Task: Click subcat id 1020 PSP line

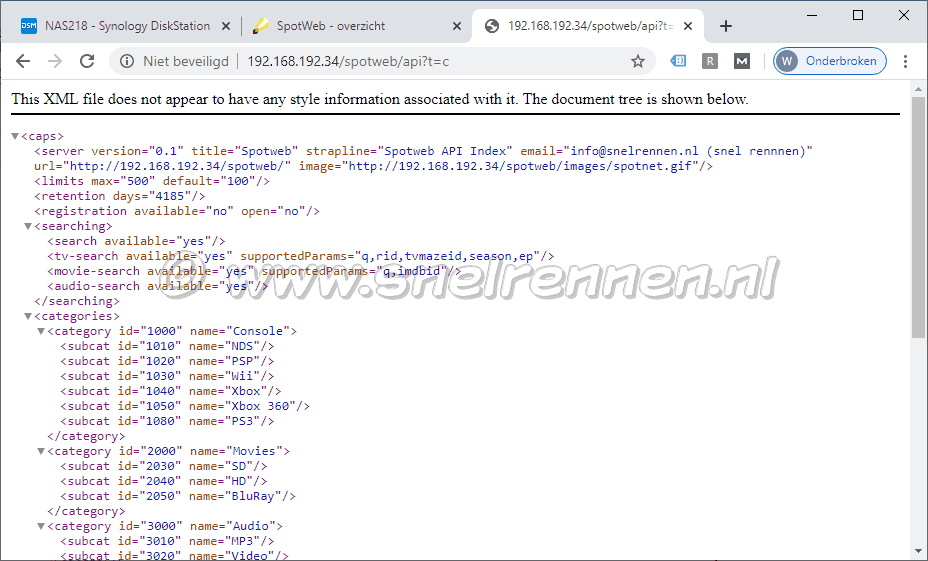Action: 167,361
